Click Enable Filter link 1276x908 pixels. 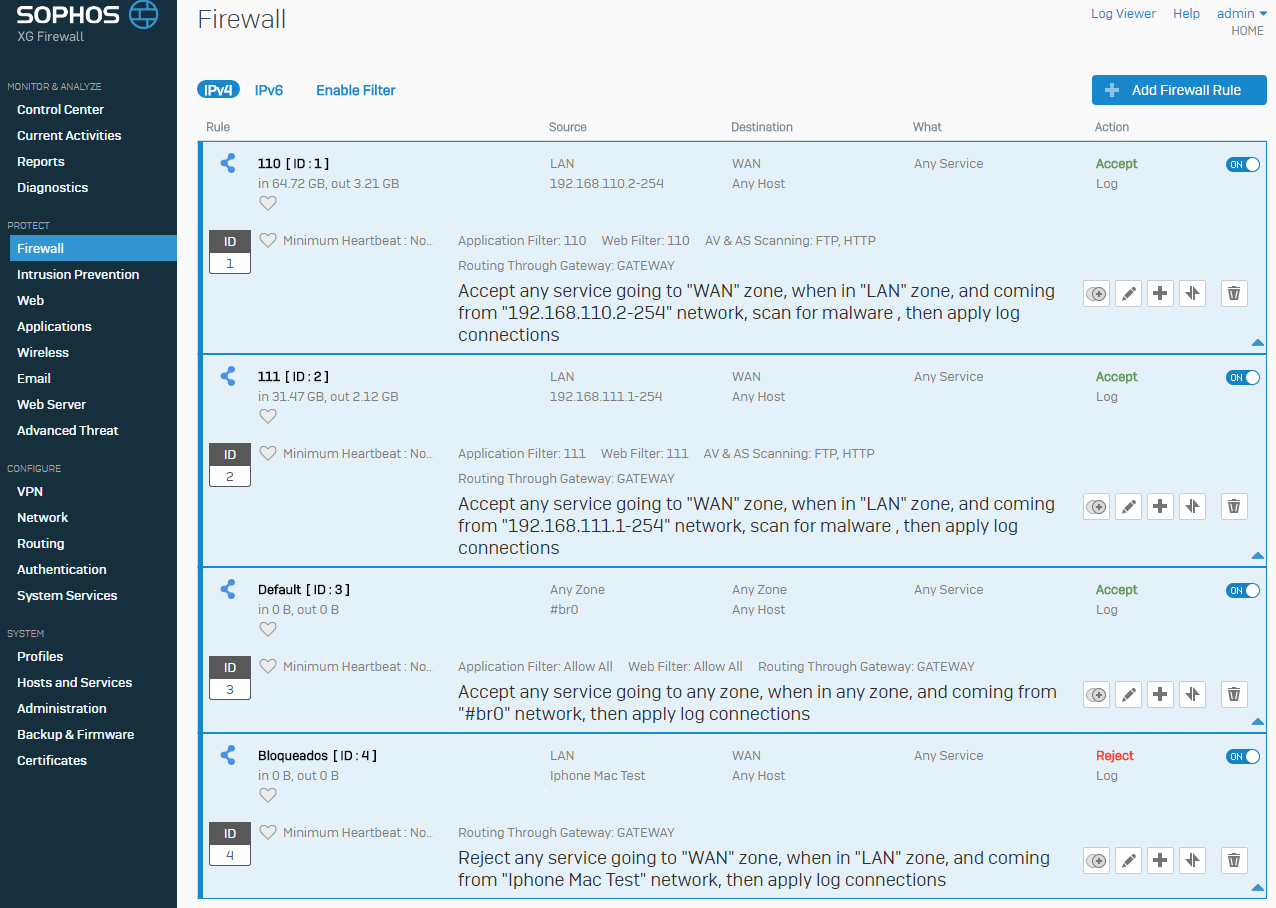click(356, 90)
